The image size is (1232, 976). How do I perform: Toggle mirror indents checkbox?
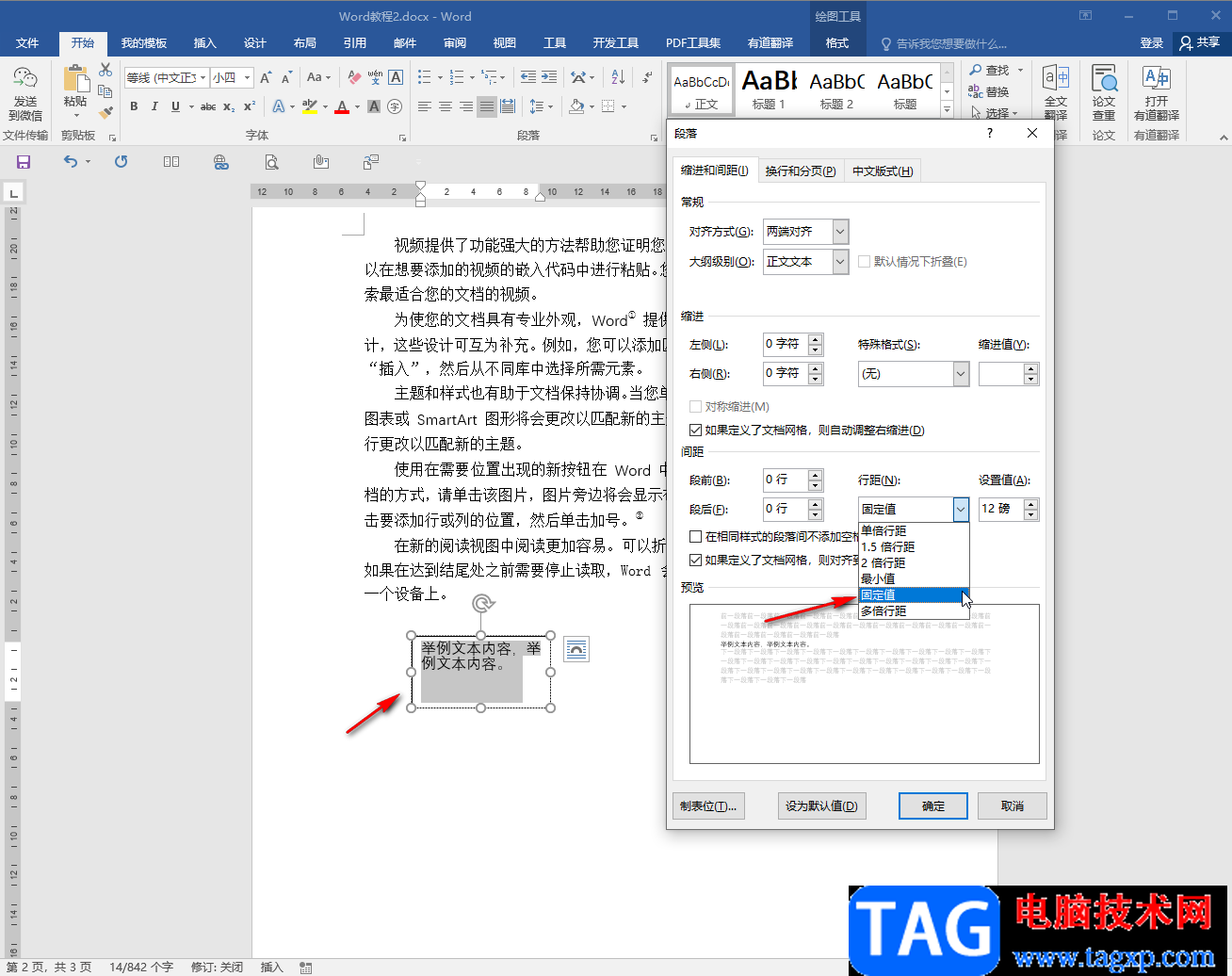pyautogui.click(x=695, y=407)
